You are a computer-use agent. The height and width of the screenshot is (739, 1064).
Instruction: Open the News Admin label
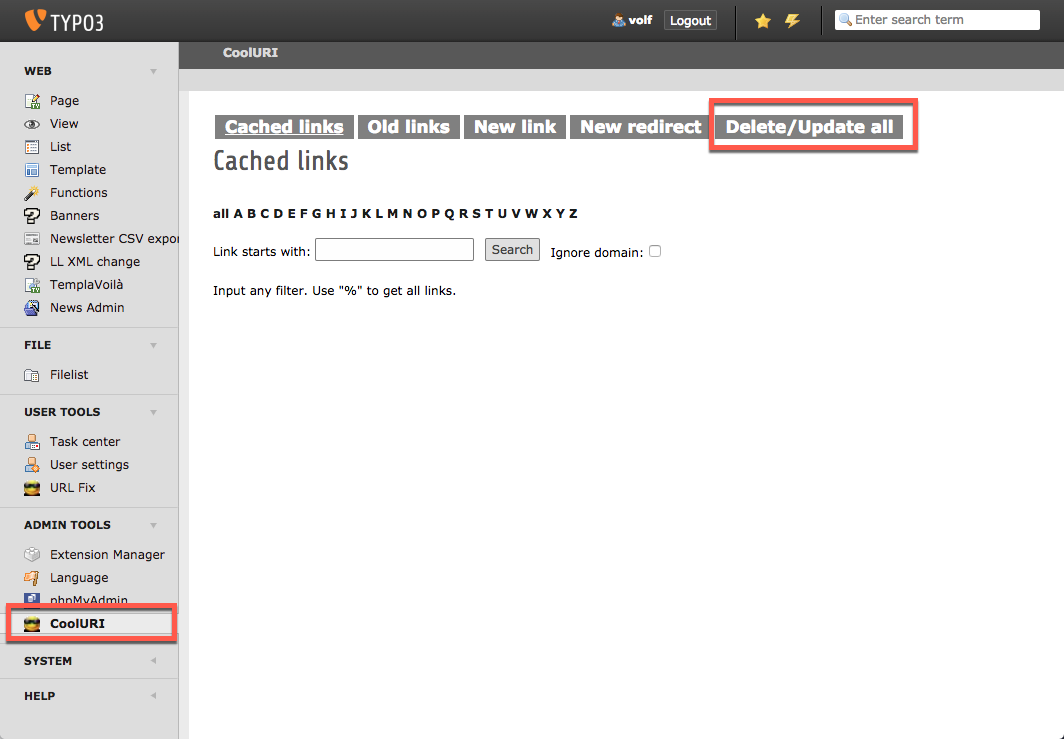point(87,308)
